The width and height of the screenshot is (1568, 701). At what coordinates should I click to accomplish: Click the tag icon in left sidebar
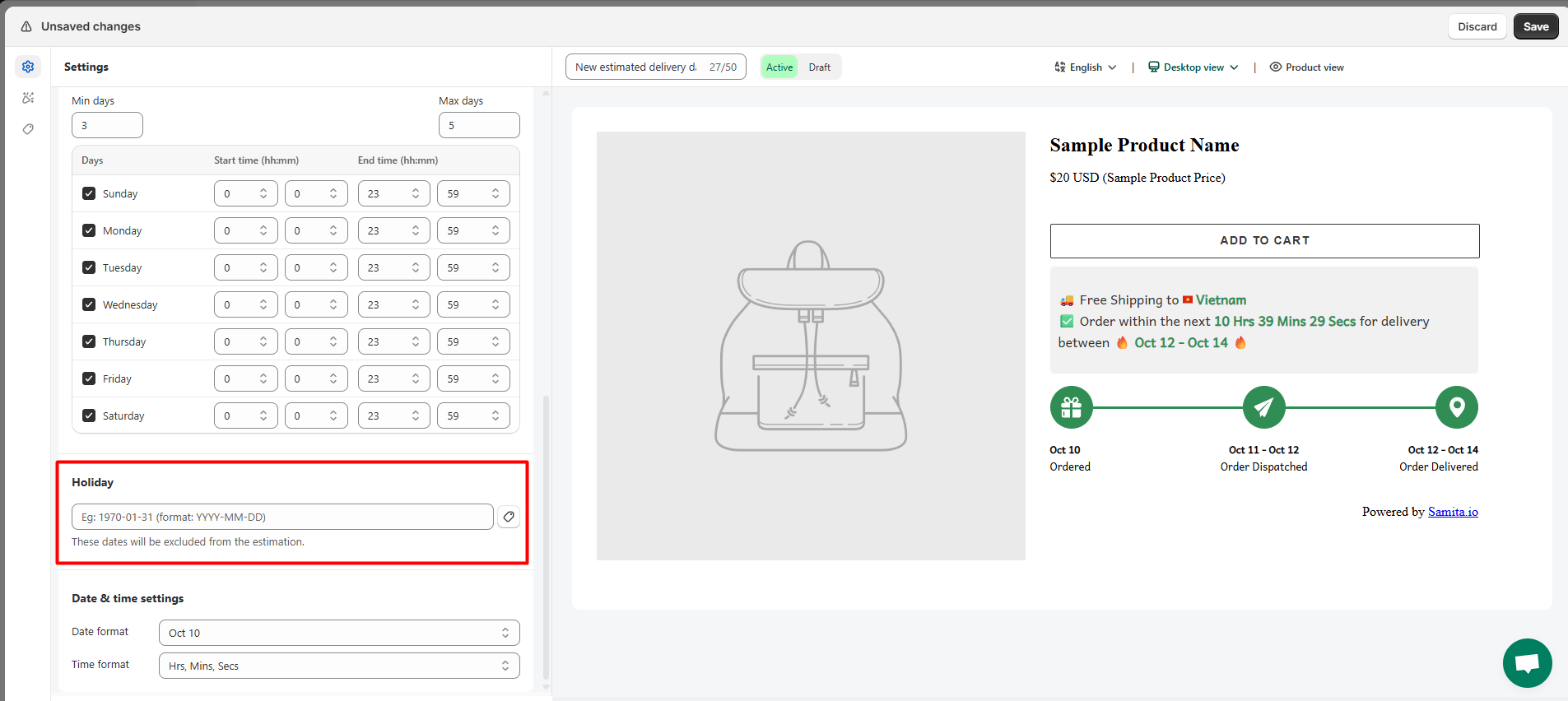(28, 129)
